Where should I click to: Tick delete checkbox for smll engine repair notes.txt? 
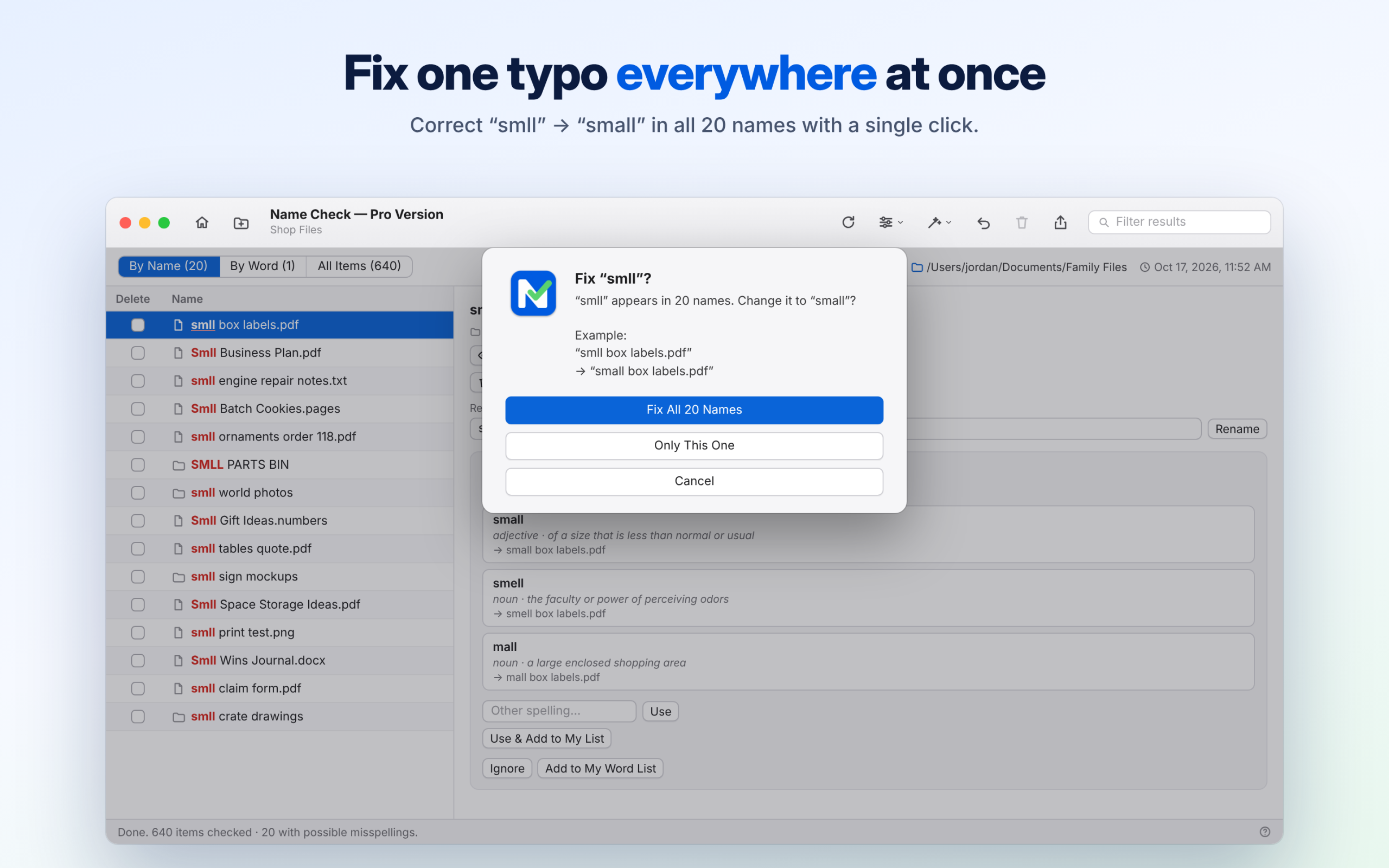click(138, 381)
